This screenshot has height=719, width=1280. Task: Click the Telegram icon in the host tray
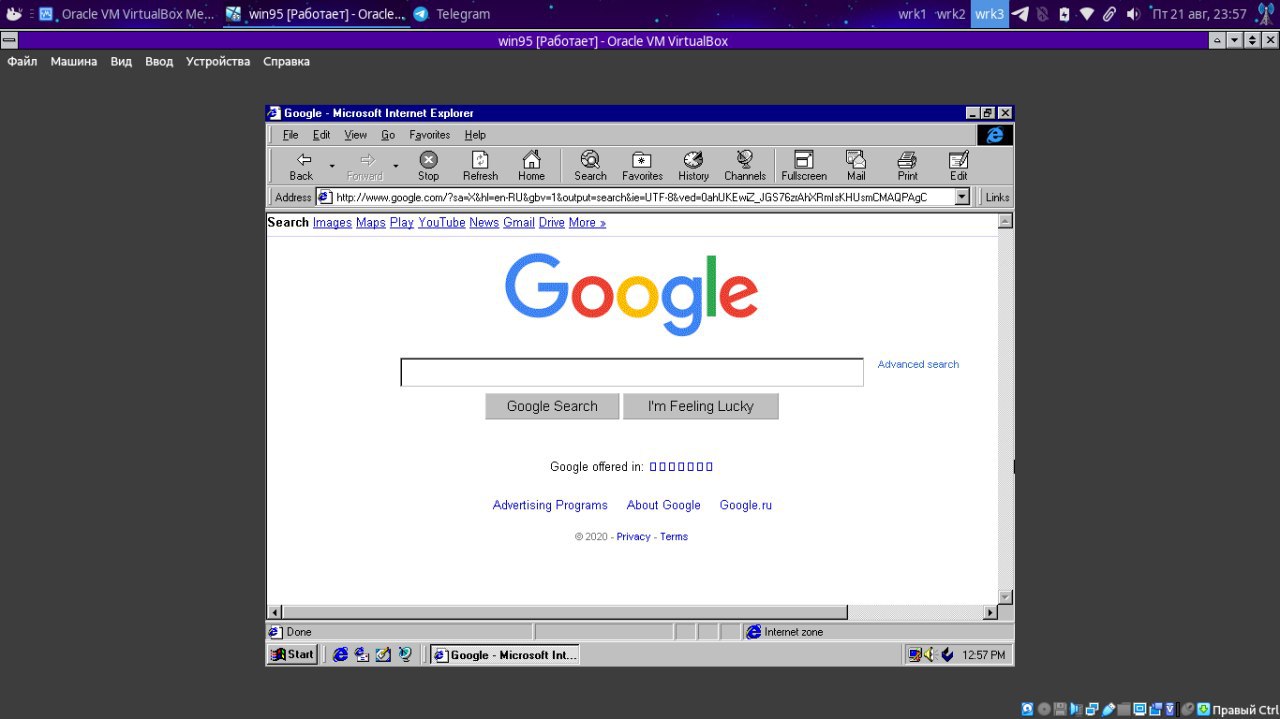pyautogui.click(x=1020, y=14)
